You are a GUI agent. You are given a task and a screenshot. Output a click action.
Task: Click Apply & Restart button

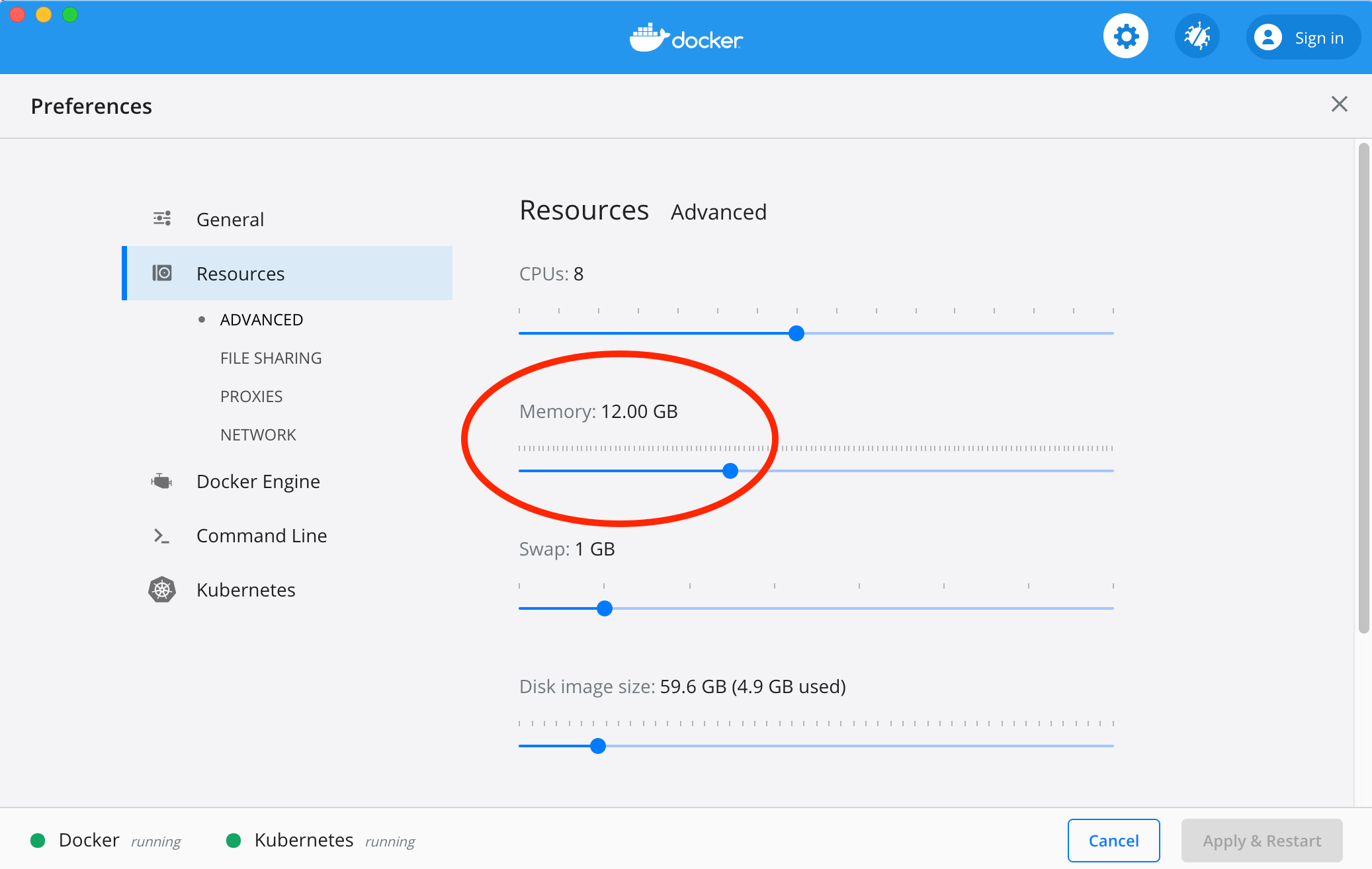[x=1262, y=841]
